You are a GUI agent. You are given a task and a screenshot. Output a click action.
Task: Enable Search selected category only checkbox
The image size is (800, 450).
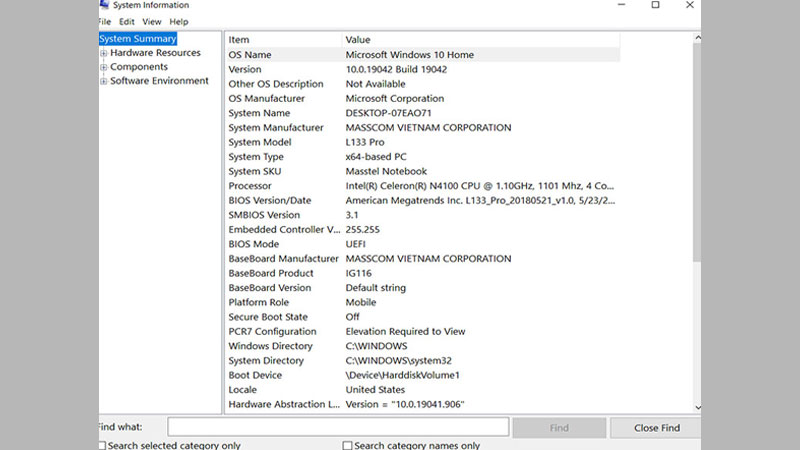[102, 445]
